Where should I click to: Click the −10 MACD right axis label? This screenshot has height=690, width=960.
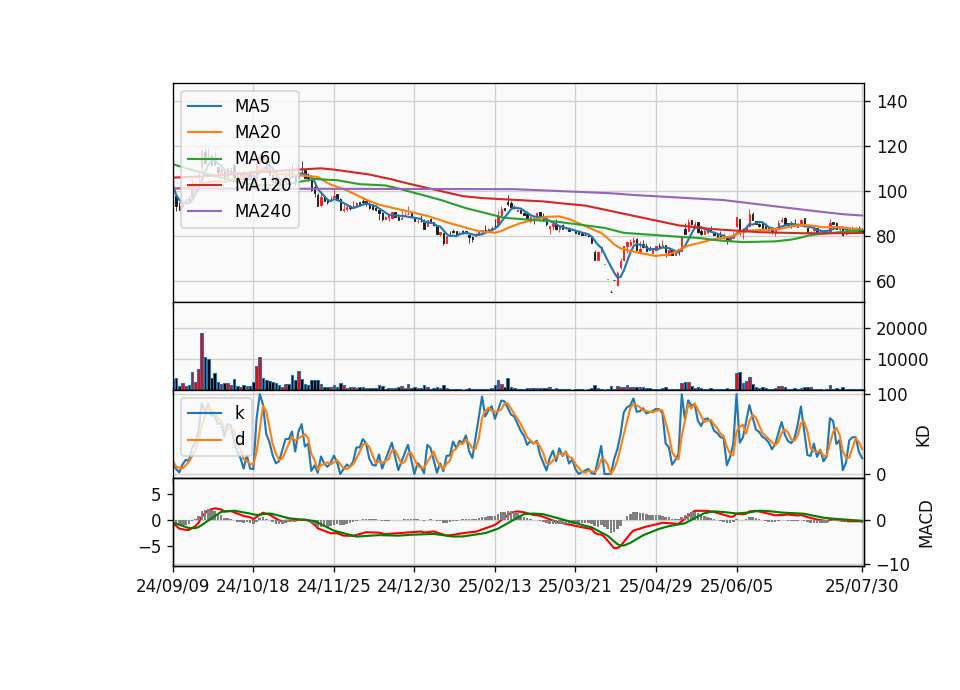coord(893,564)
